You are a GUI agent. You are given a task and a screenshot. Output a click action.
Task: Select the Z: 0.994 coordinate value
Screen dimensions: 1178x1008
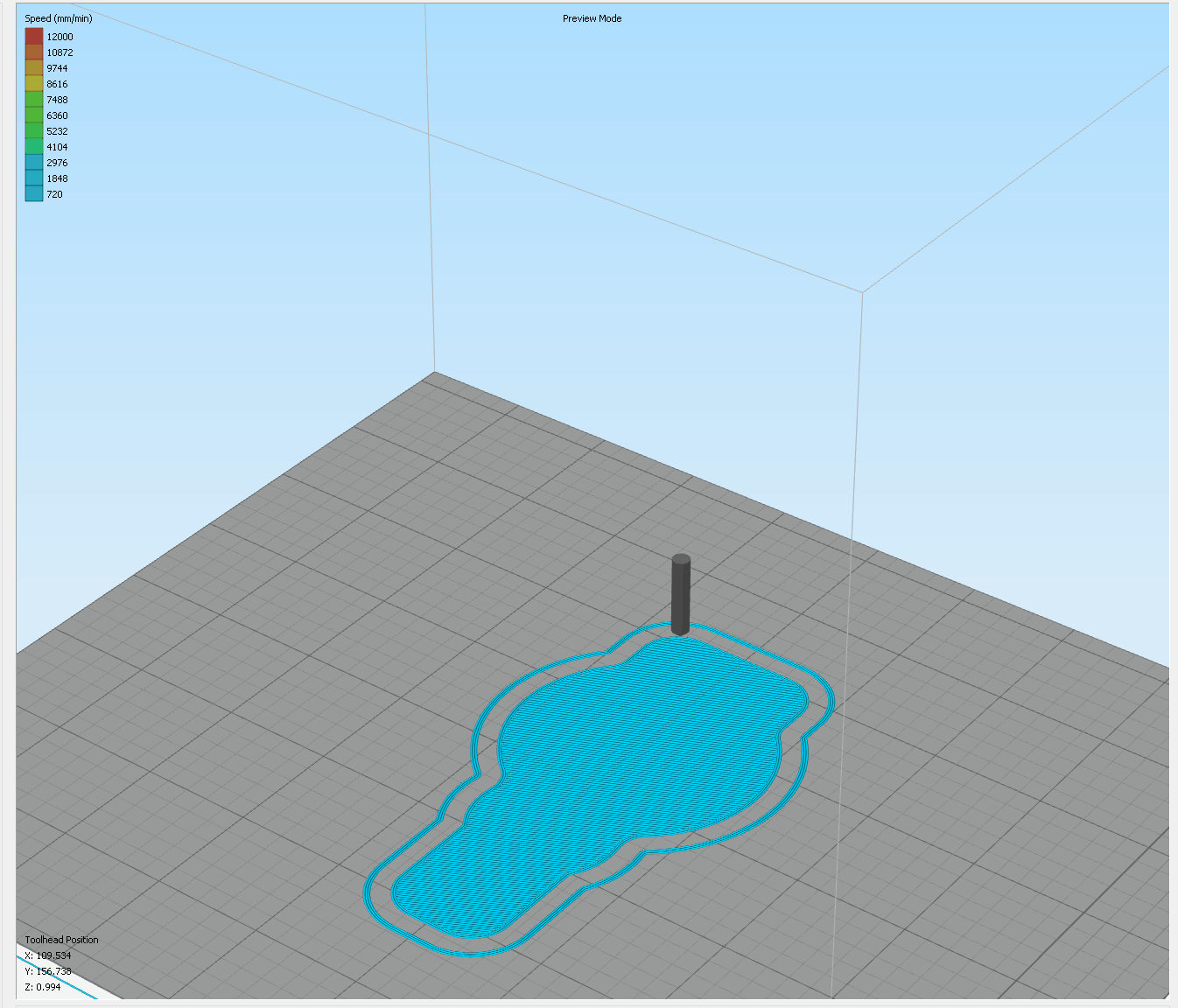[42, 986]
